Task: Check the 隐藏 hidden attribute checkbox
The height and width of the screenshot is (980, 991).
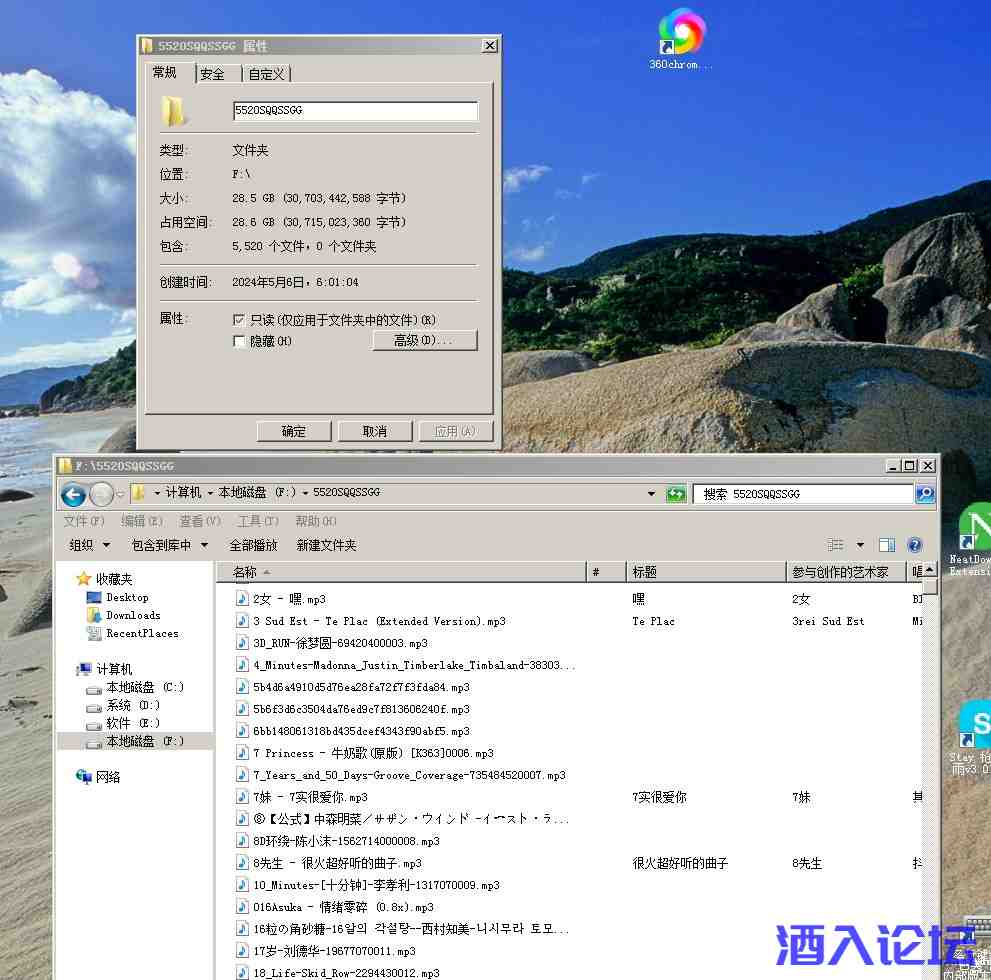Action: click(239, 341)
